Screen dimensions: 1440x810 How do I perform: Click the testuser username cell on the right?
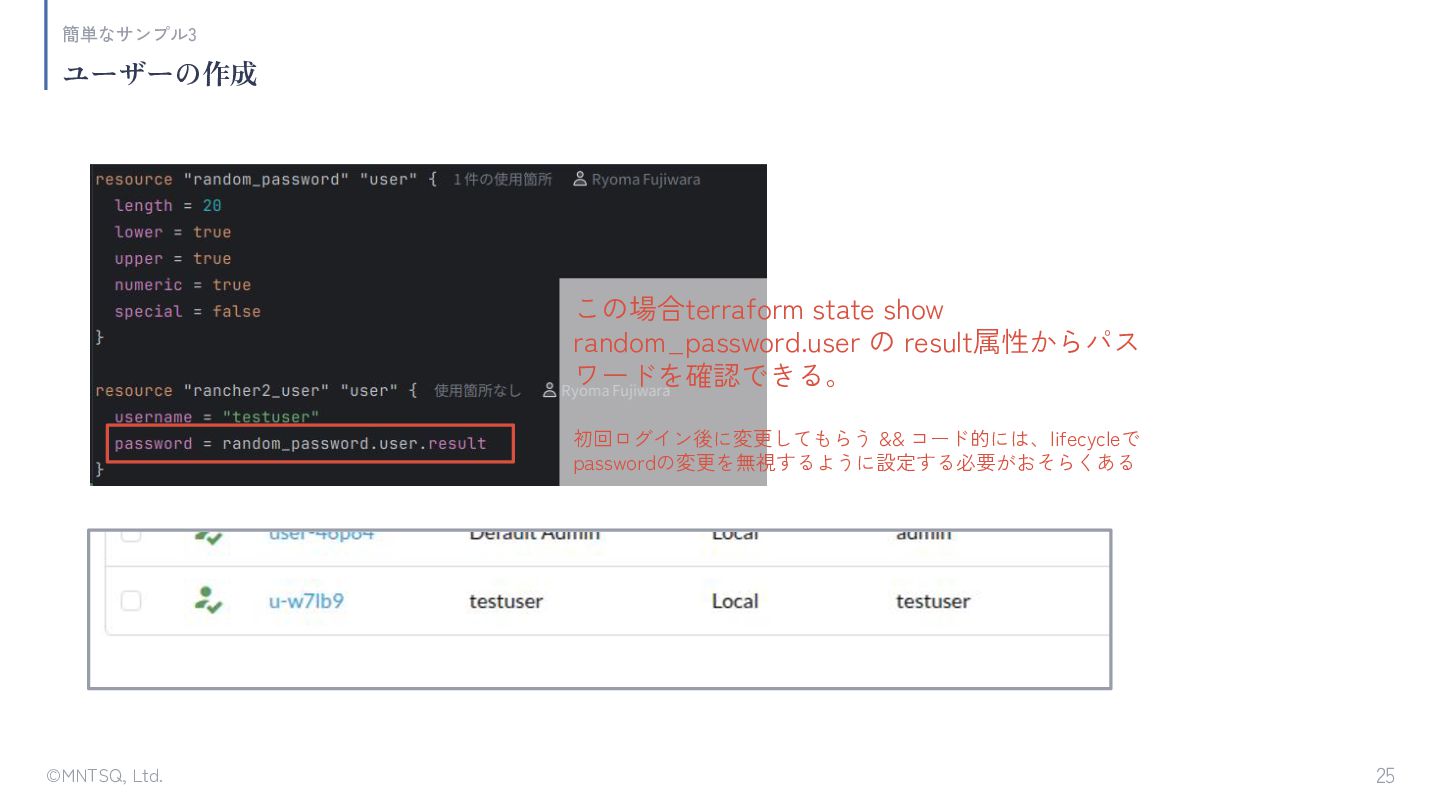click(x=933, y=601)
